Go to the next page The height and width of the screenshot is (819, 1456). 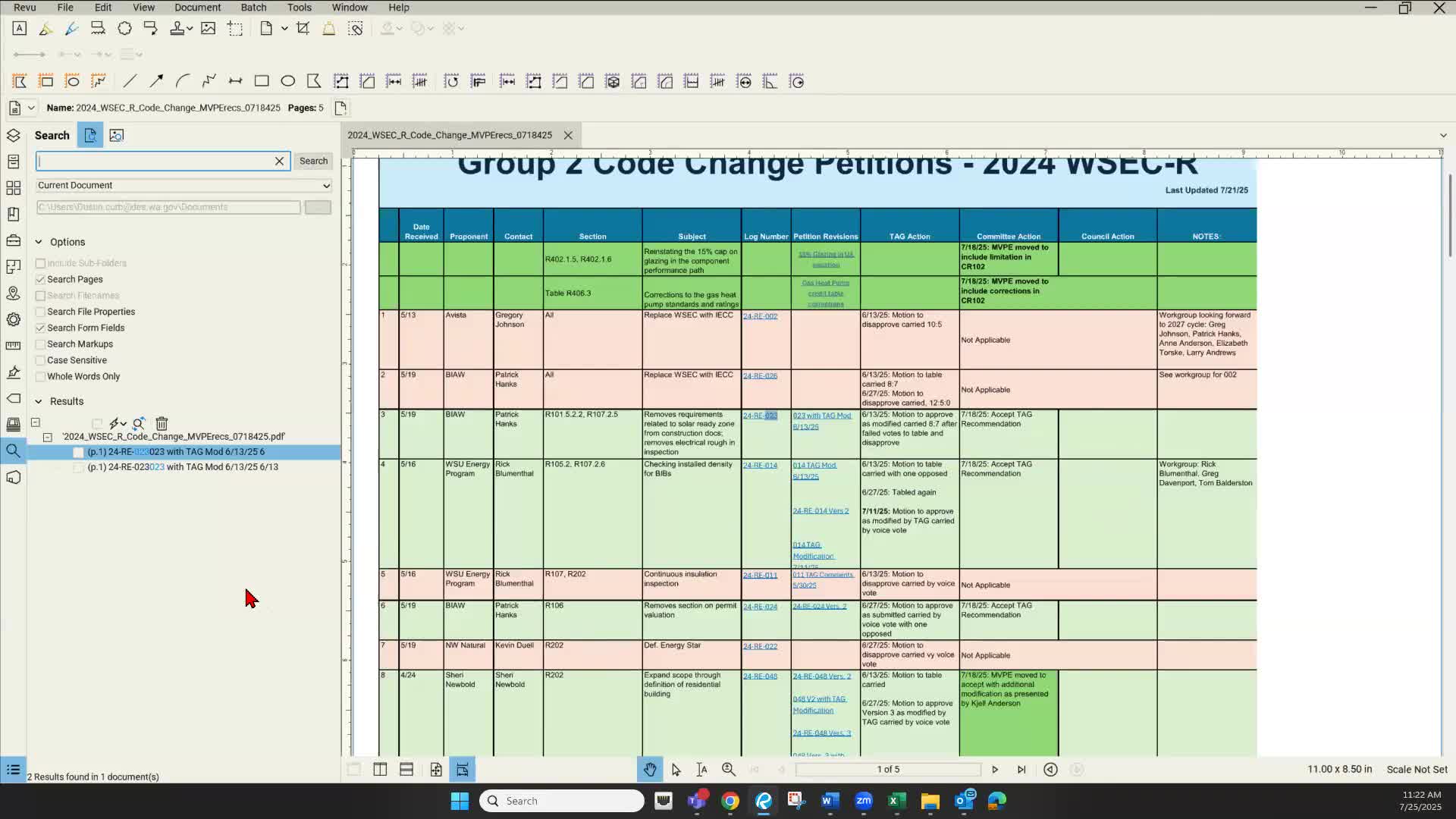[995, 770]
